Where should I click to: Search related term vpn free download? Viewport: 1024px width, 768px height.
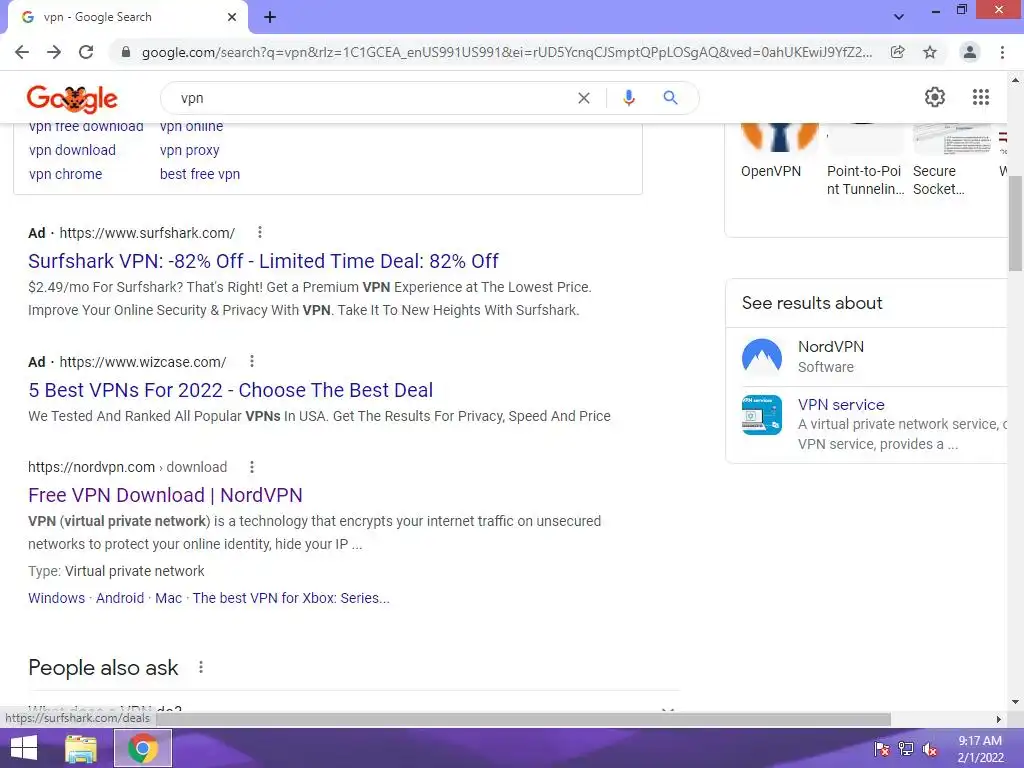86,127
